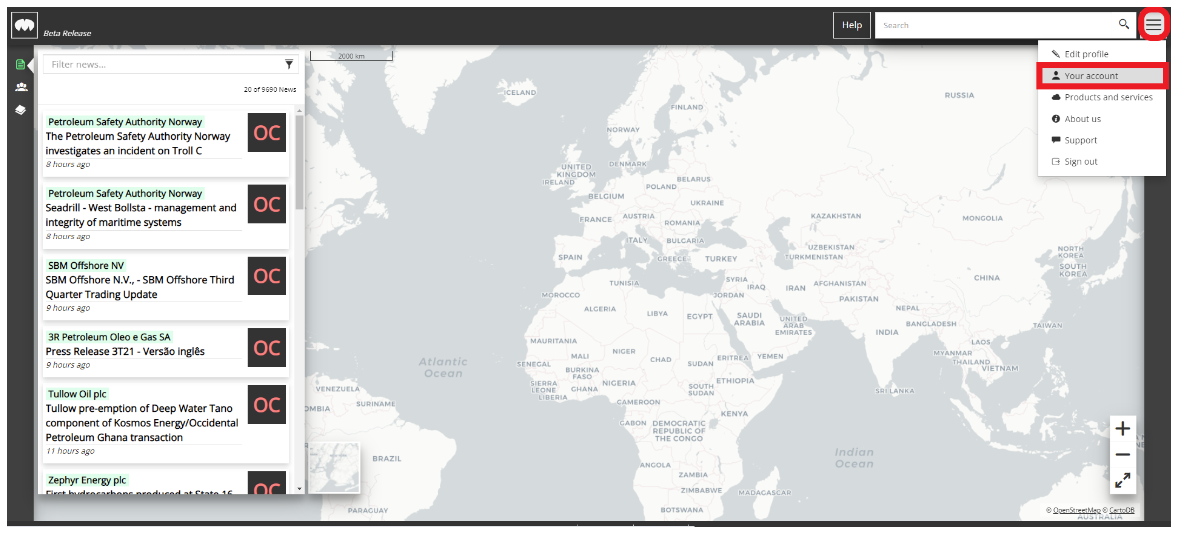The width and height of the screenshot is (1178, 536).
Task: Open Seadrill West Bollsta headline
Action: click(x=141, y=215)
